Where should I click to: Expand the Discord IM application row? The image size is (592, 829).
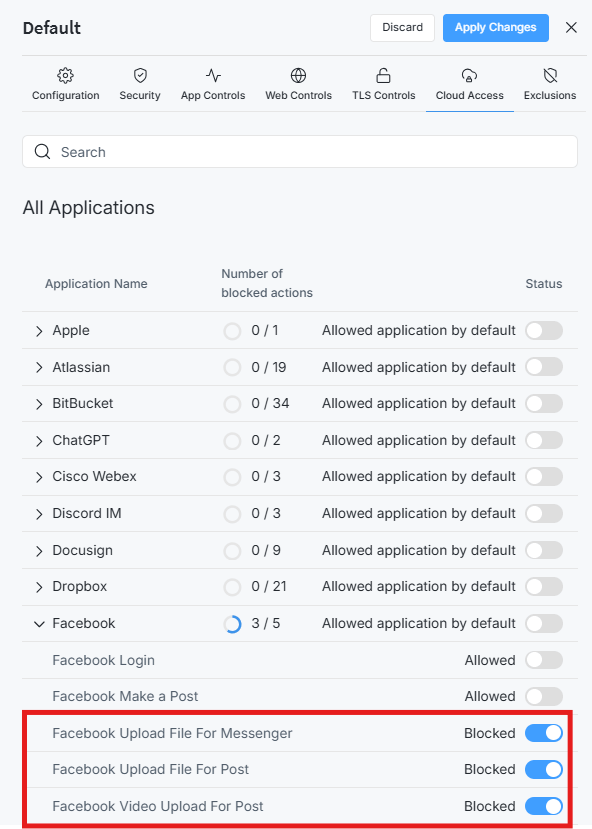(x=39, y=514)
